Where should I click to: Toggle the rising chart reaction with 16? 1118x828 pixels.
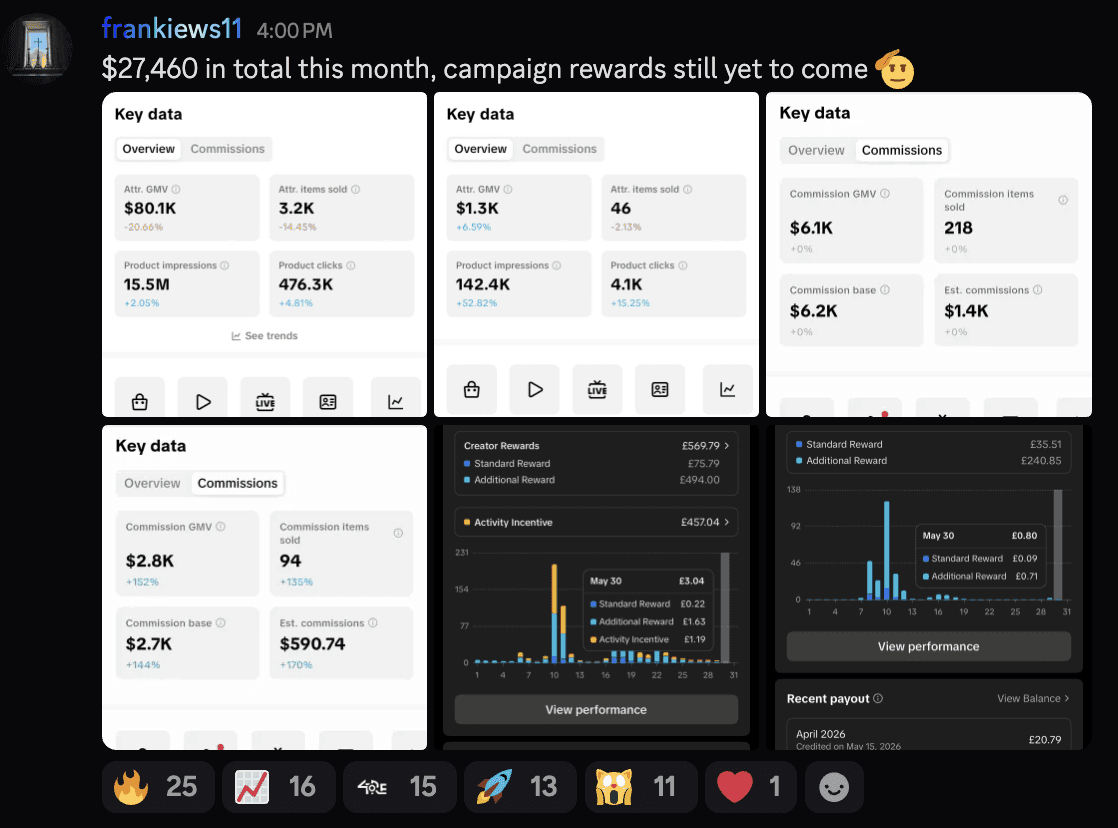[279, 787]
